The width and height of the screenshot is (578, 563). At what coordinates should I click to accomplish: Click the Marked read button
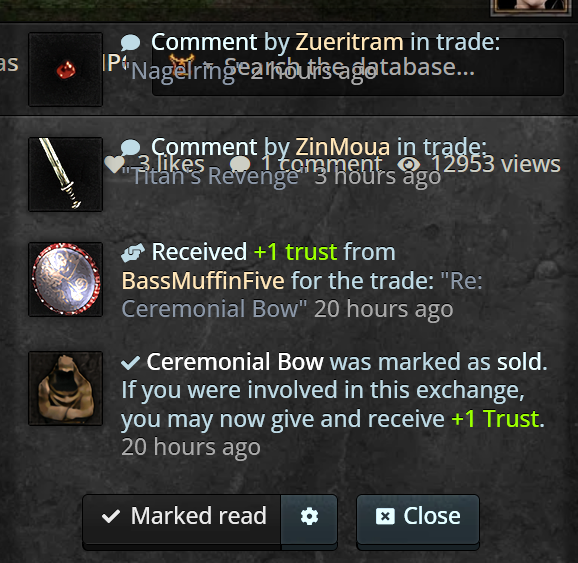coord(182,516)
